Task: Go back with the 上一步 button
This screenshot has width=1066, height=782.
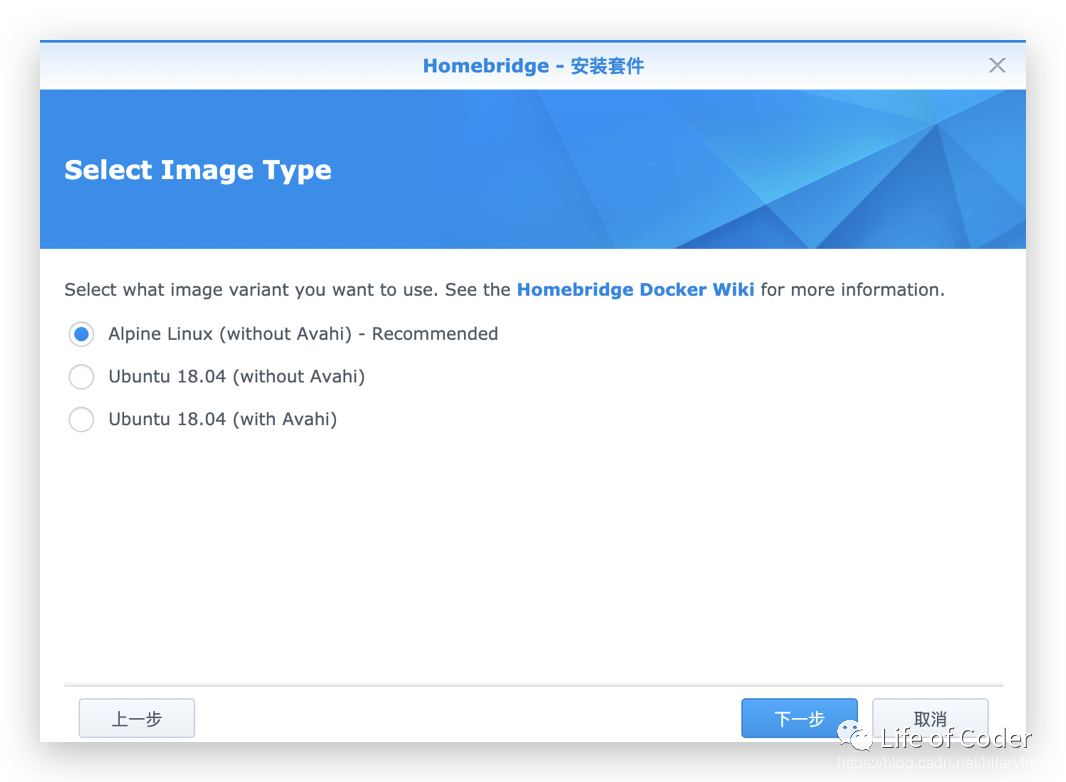Action: tap(137, 718)
